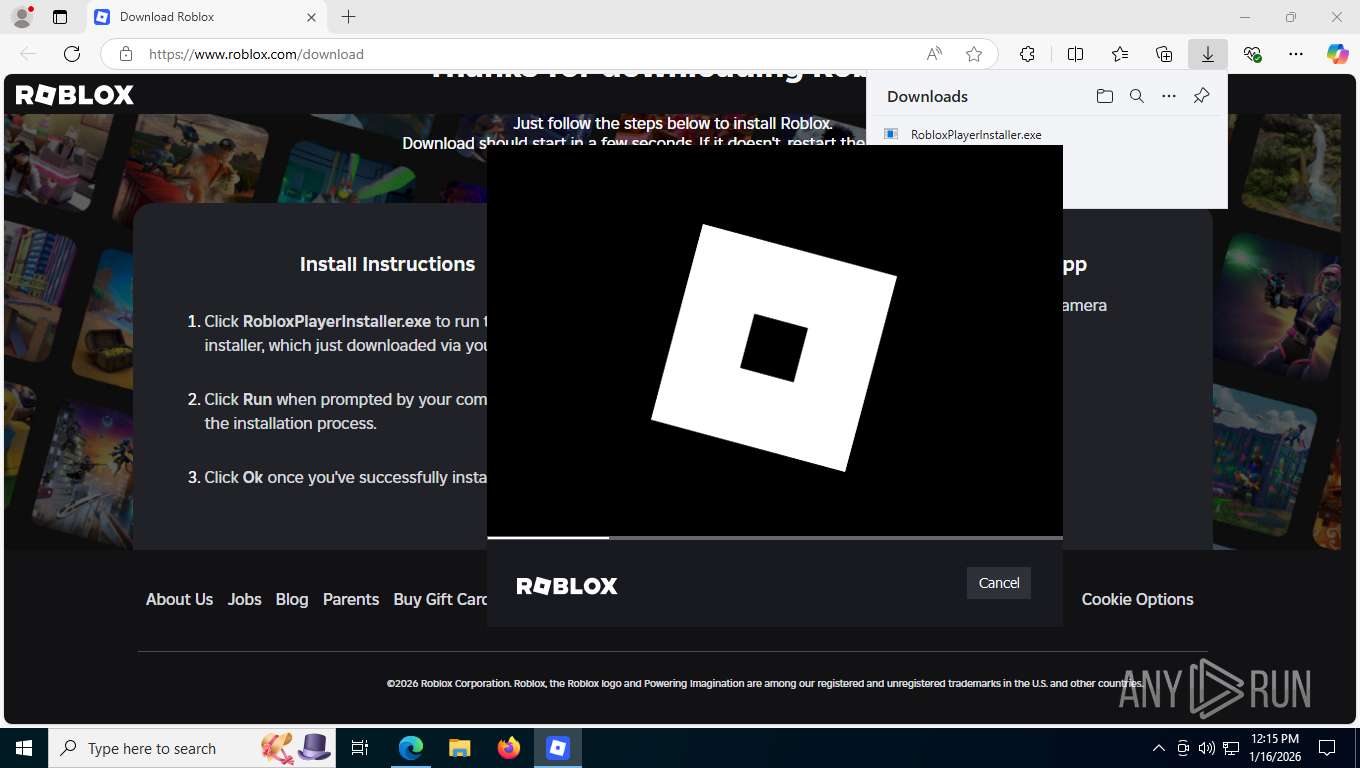The width and height of the screenshot is (1360, 768).
Task: Open the About Us footer link
Action: pyautogui.click(x=179, y=599)
